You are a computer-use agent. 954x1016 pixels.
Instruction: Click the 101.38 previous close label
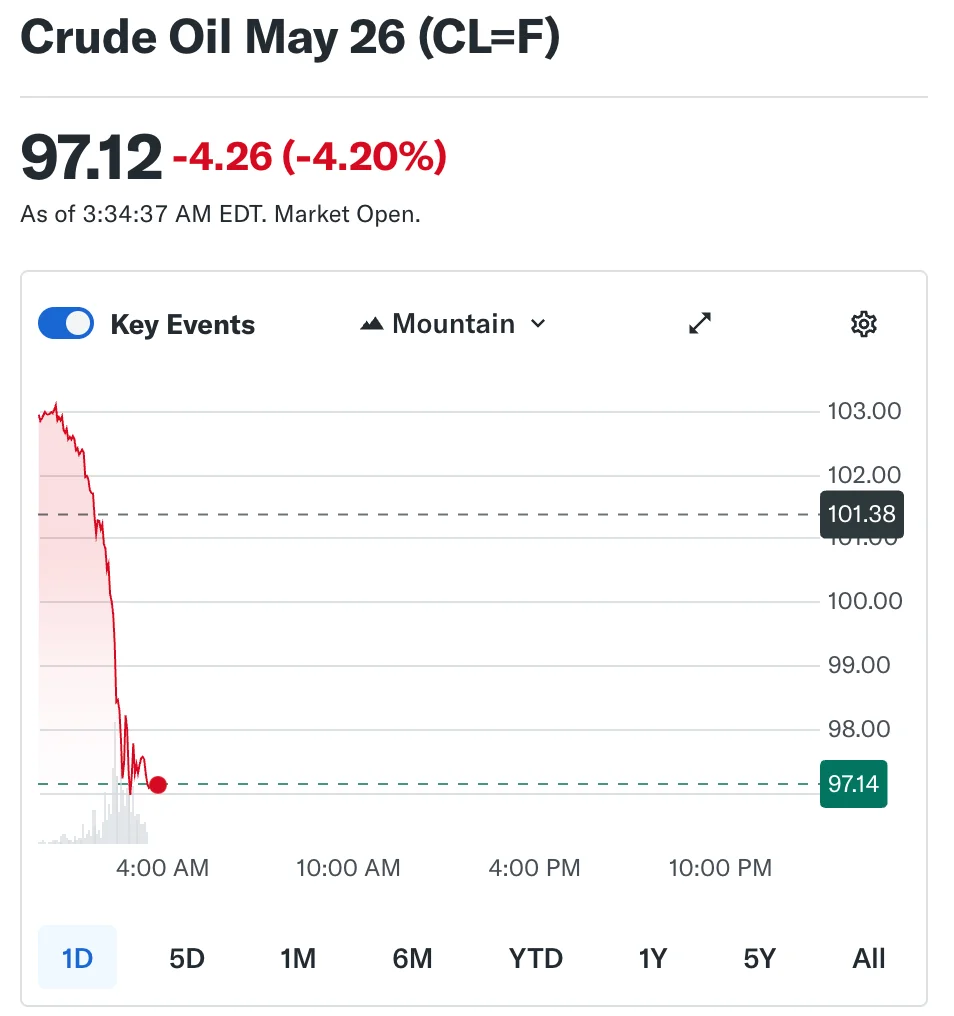pos(861,515)
